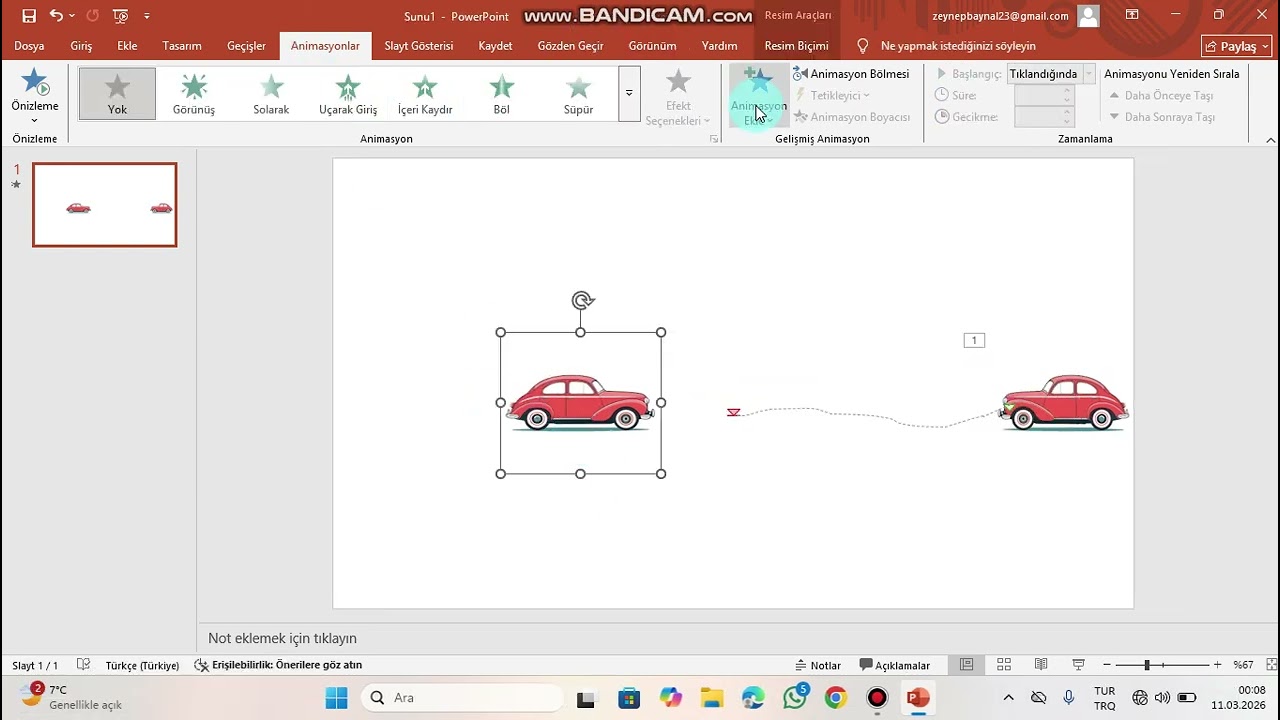Open the Yardım tab
Image resolution: width=1280 pixels, height=720 pixels.
pos(719,46)
